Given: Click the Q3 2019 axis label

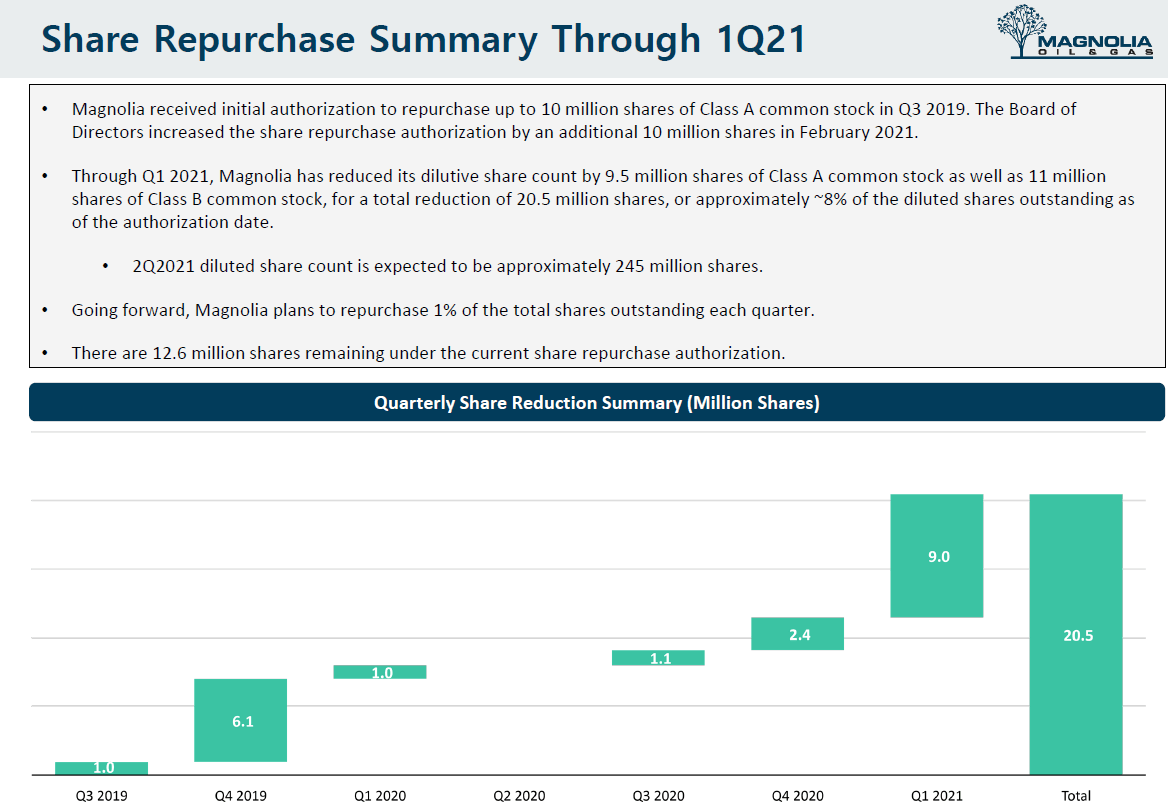Looking at the screenshot, I should coord(102,796).
